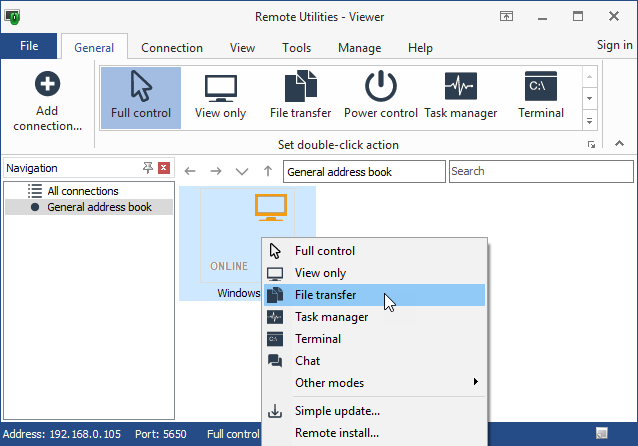Choose File transfer in the ribbon
Viewport: 638px width, 446px height.
point(300,98)
